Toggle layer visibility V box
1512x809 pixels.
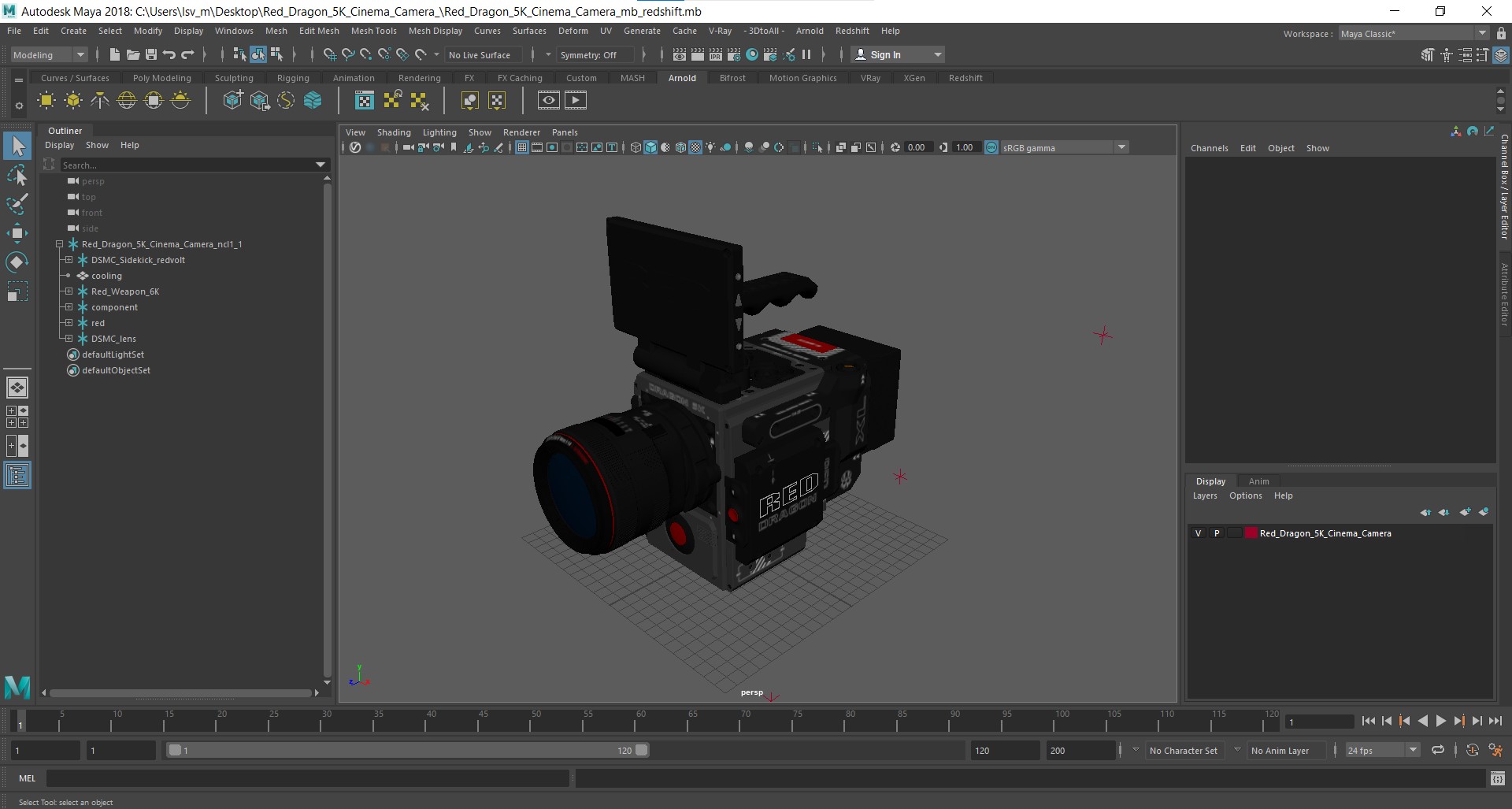tap(1198, 533)
